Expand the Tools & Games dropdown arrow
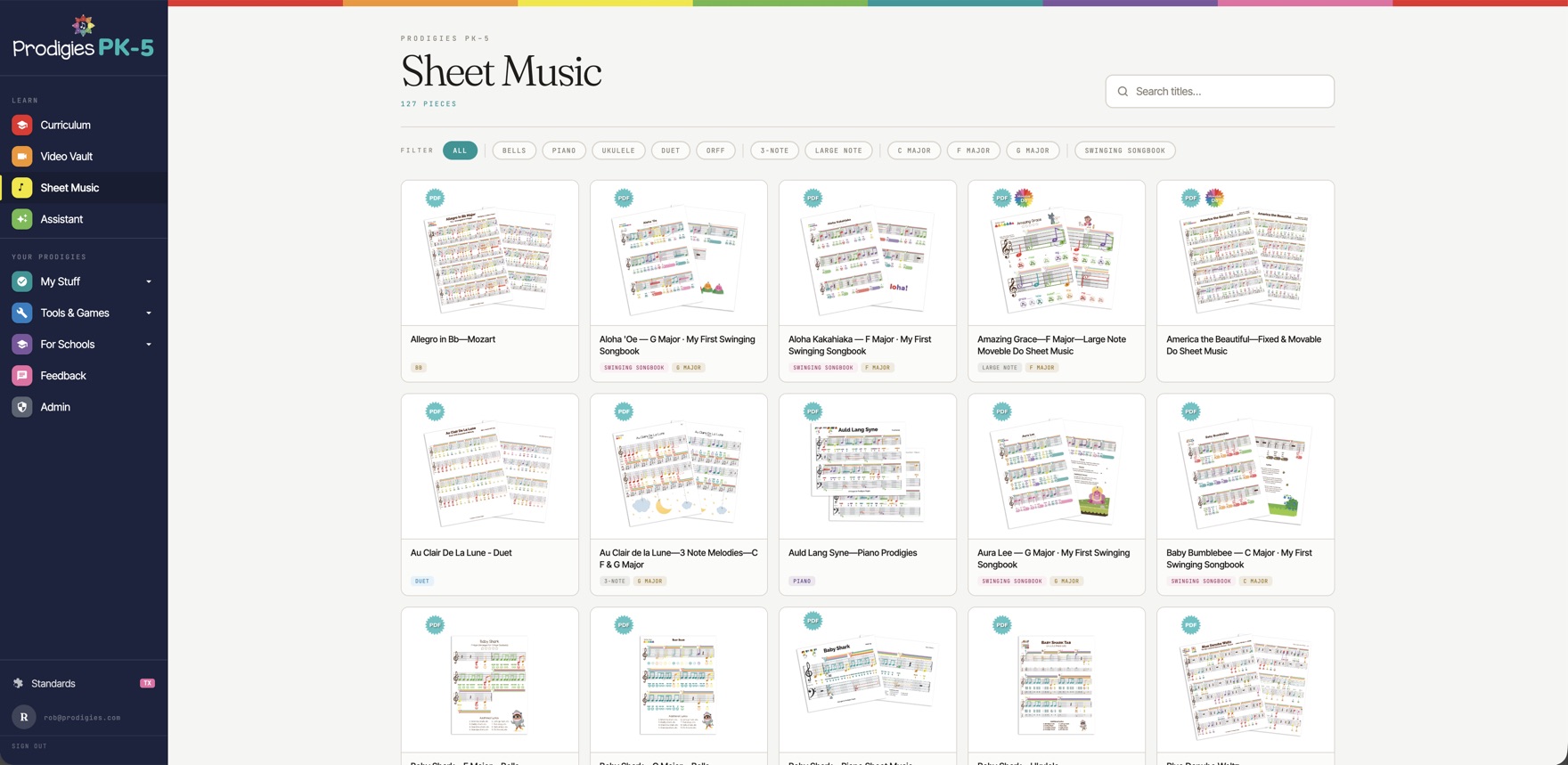This screenshot has width=1568, height=765. click(149, 313)
